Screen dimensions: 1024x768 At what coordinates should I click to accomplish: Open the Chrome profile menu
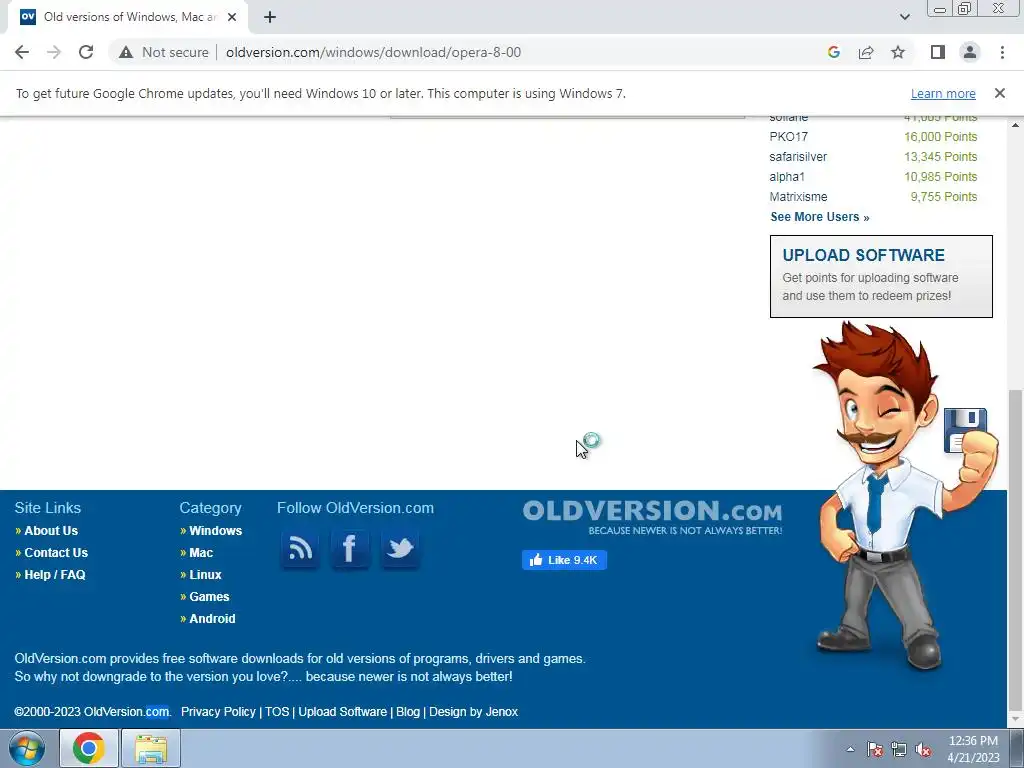970,52
